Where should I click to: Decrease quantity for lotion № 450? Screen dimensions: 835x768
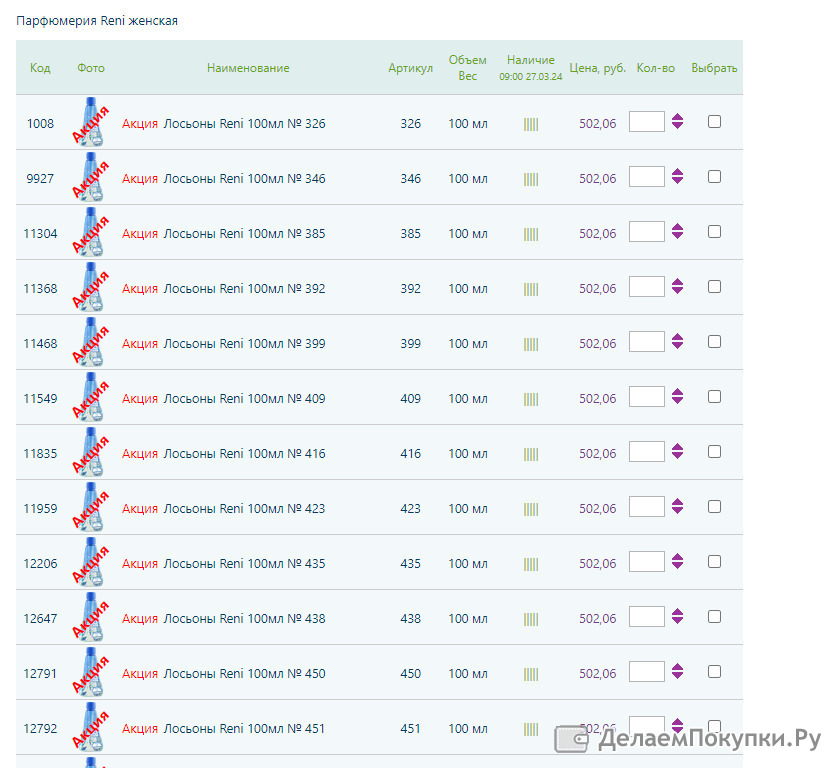pyautogui.click(x=677, y=675)
